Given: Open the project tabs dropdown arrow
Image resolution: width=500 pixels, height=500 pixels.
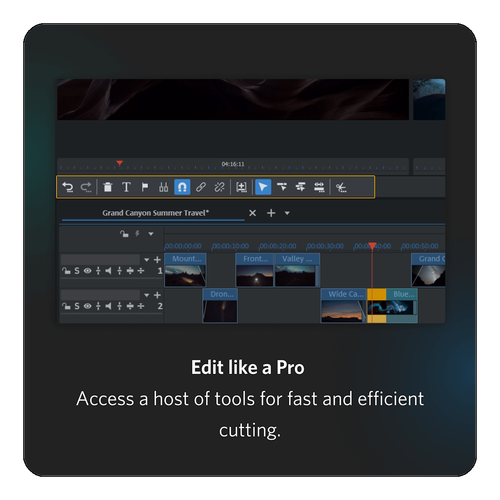Looking at the screenshot, I should click(x=287, y=213).
